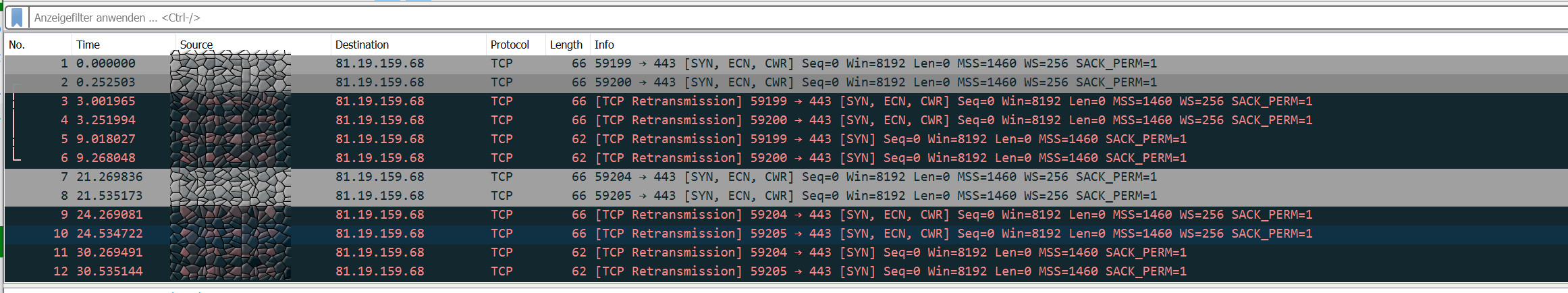
Task: Click the Source column header
Action: point(196,45)
